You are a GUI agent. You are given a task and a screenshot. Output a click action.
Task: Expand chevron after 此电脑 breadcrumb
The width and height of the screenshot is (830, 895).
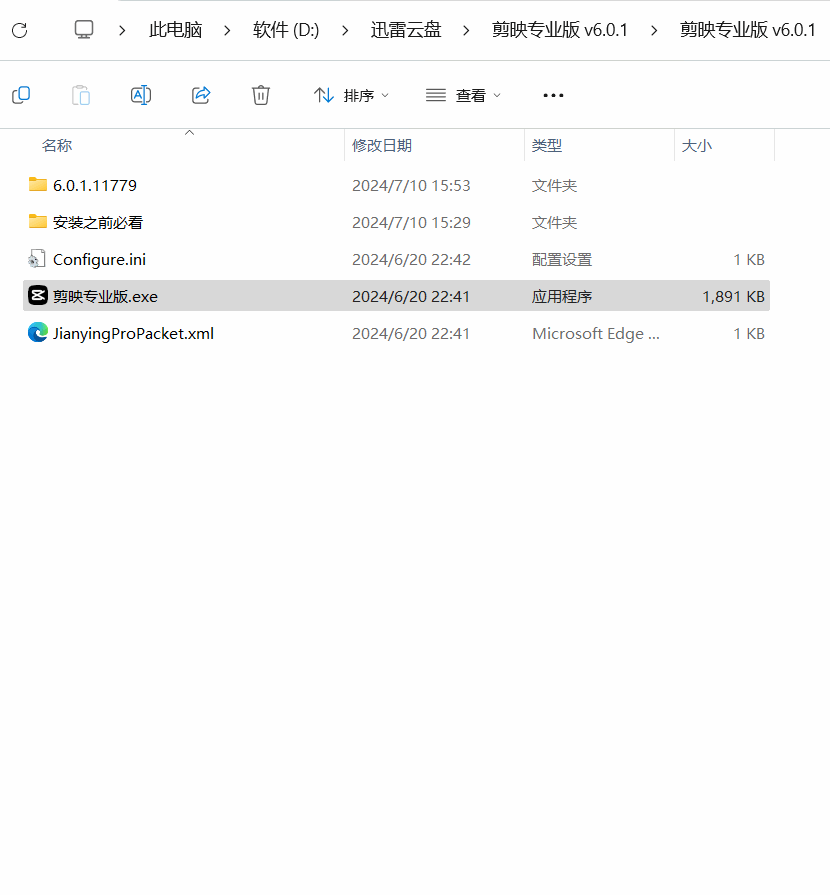pyautogui.click(x=227, y=30)
